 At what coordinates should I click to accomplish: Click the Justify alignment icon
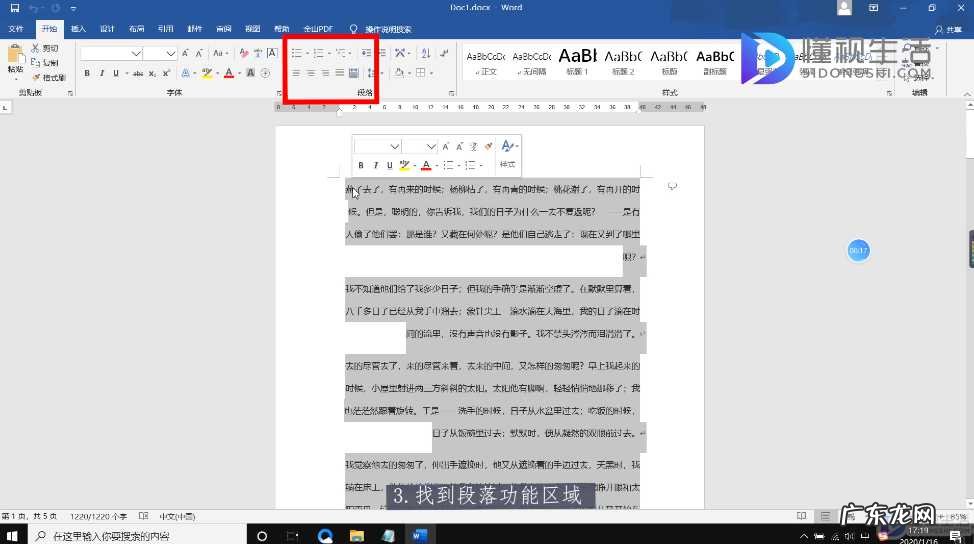[x=339, y=73]
